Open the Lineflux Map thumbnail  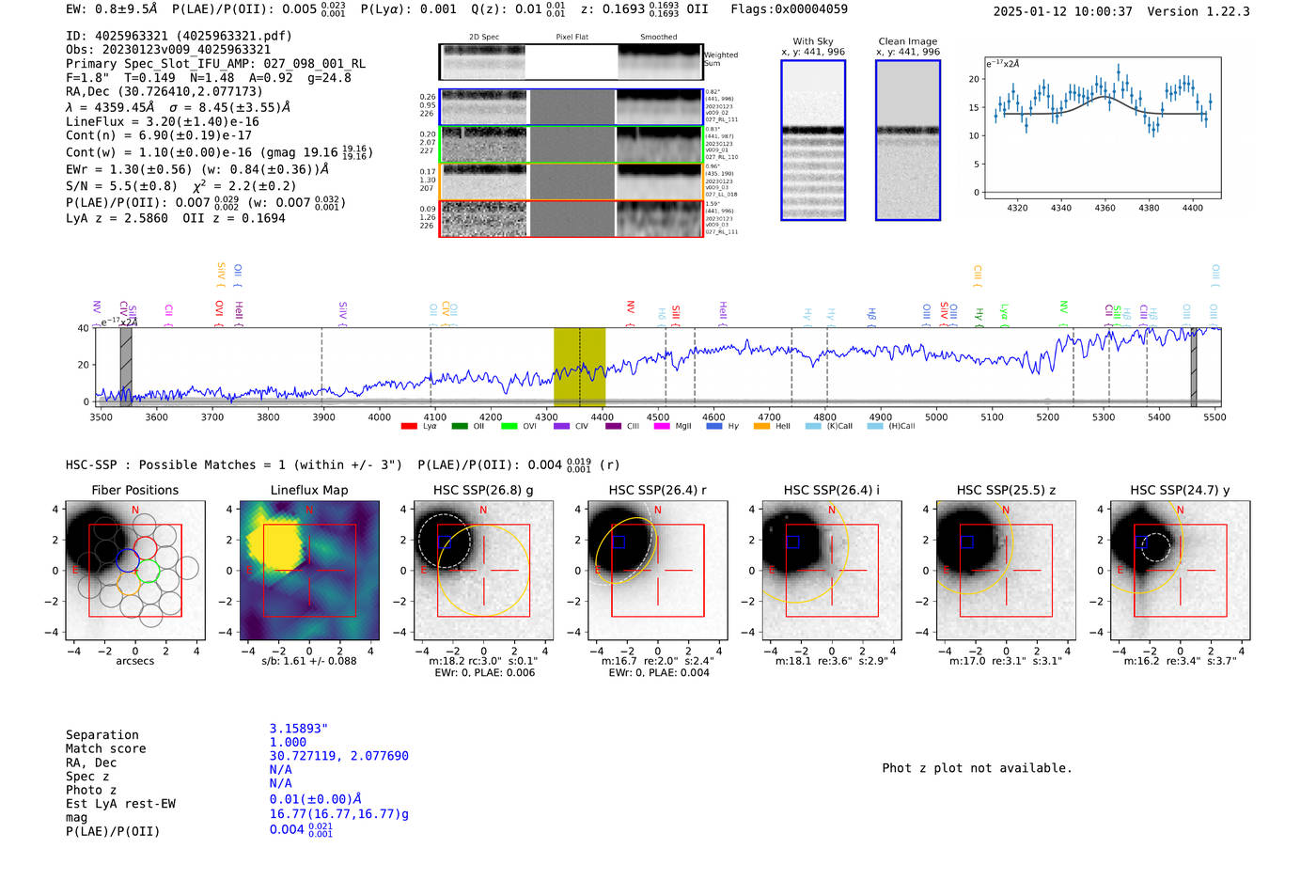coord(309,570)
